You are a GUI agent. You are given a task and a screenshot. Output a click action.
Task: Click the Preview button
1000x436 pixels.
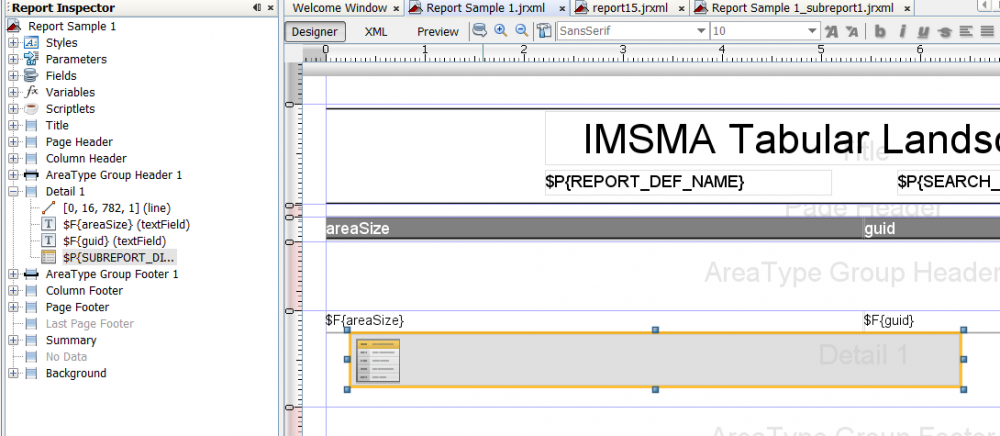437,31
